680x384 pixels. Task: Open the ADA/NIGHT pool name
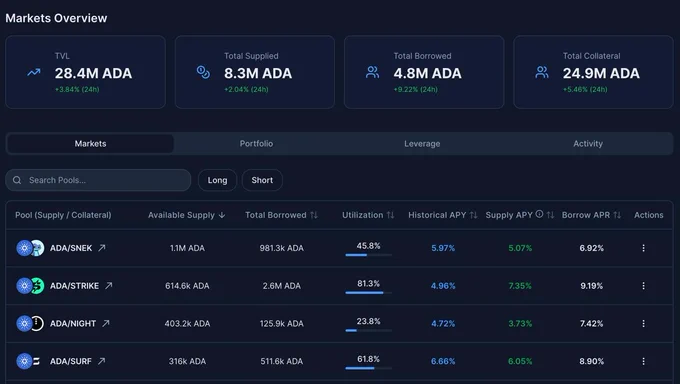click(72, 324)
